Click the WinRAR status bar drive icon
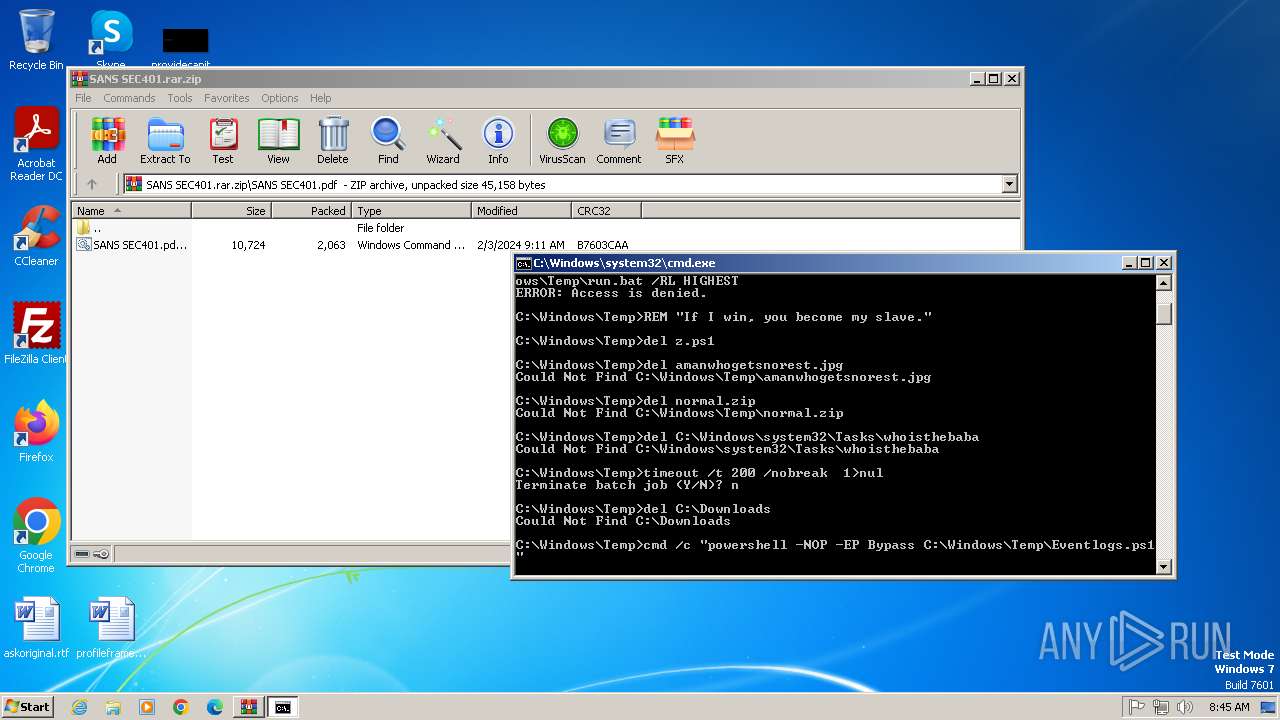The height and width of the screenshot is (720, 1280). pos(82,554)
